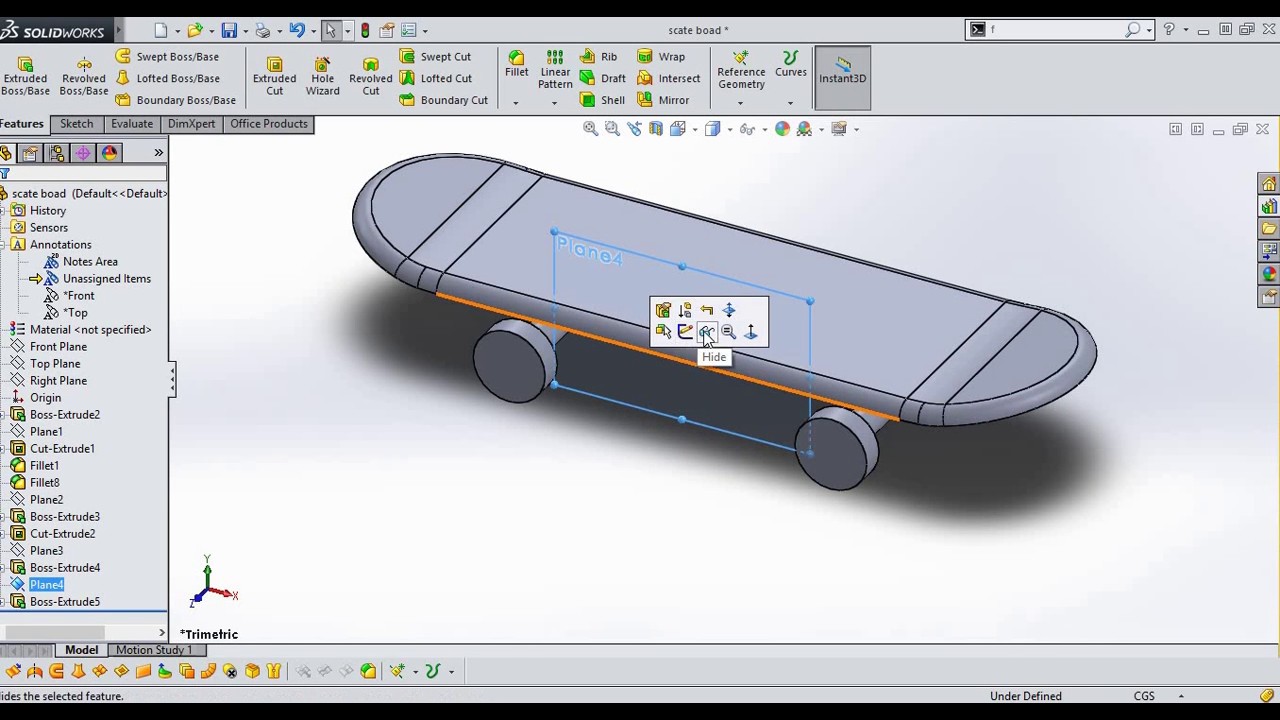Click the Reference Geometry tool
Viewport: 1280px width, 720px height.
741,69
